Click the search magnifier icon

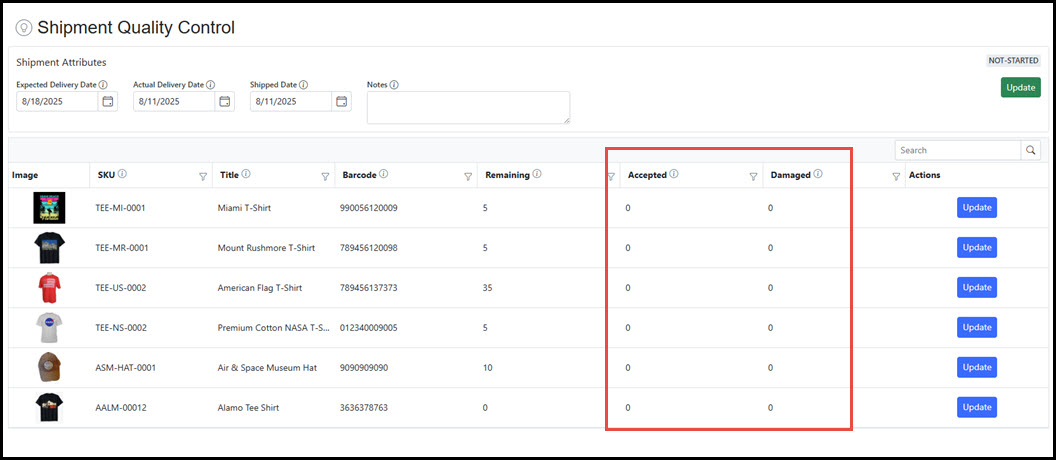(x=1030, y=150)
